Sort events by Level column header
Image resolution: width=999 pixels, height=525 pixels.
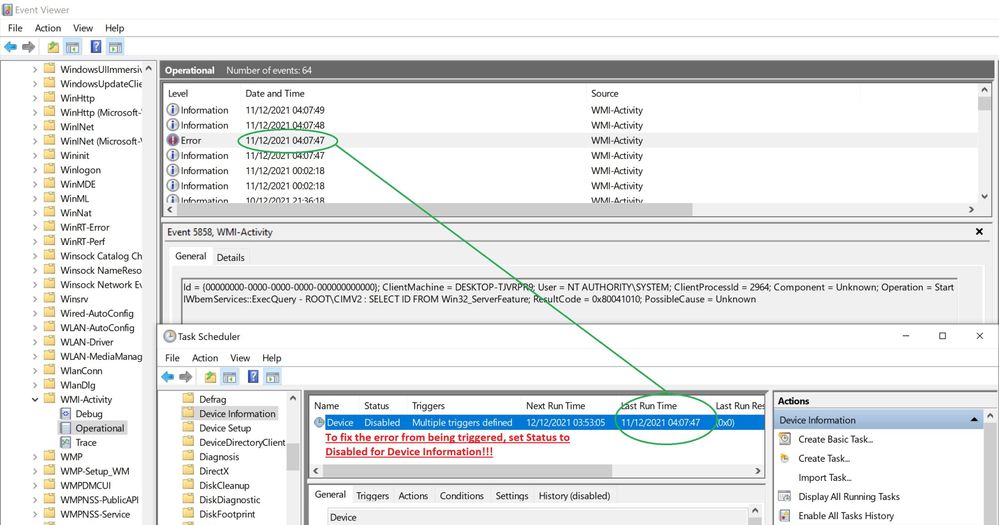pos(178,93)
